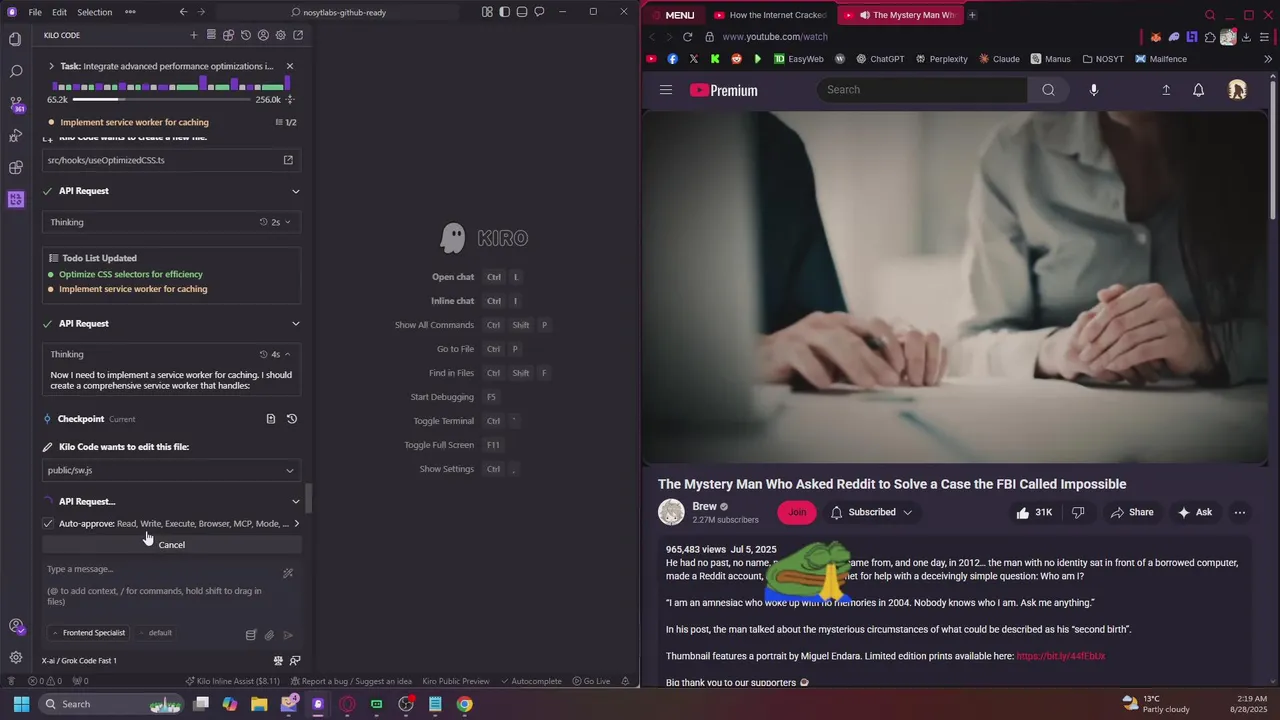Close the current task with X
Image resolution: width=1280 pixels, height=720 pixels.
click(x=290, y=66)
